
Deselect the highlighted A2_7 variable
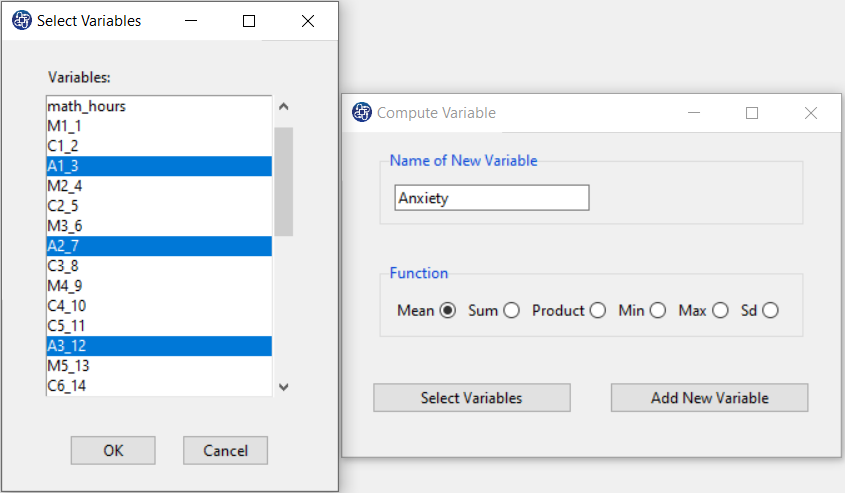pos(159,246)
